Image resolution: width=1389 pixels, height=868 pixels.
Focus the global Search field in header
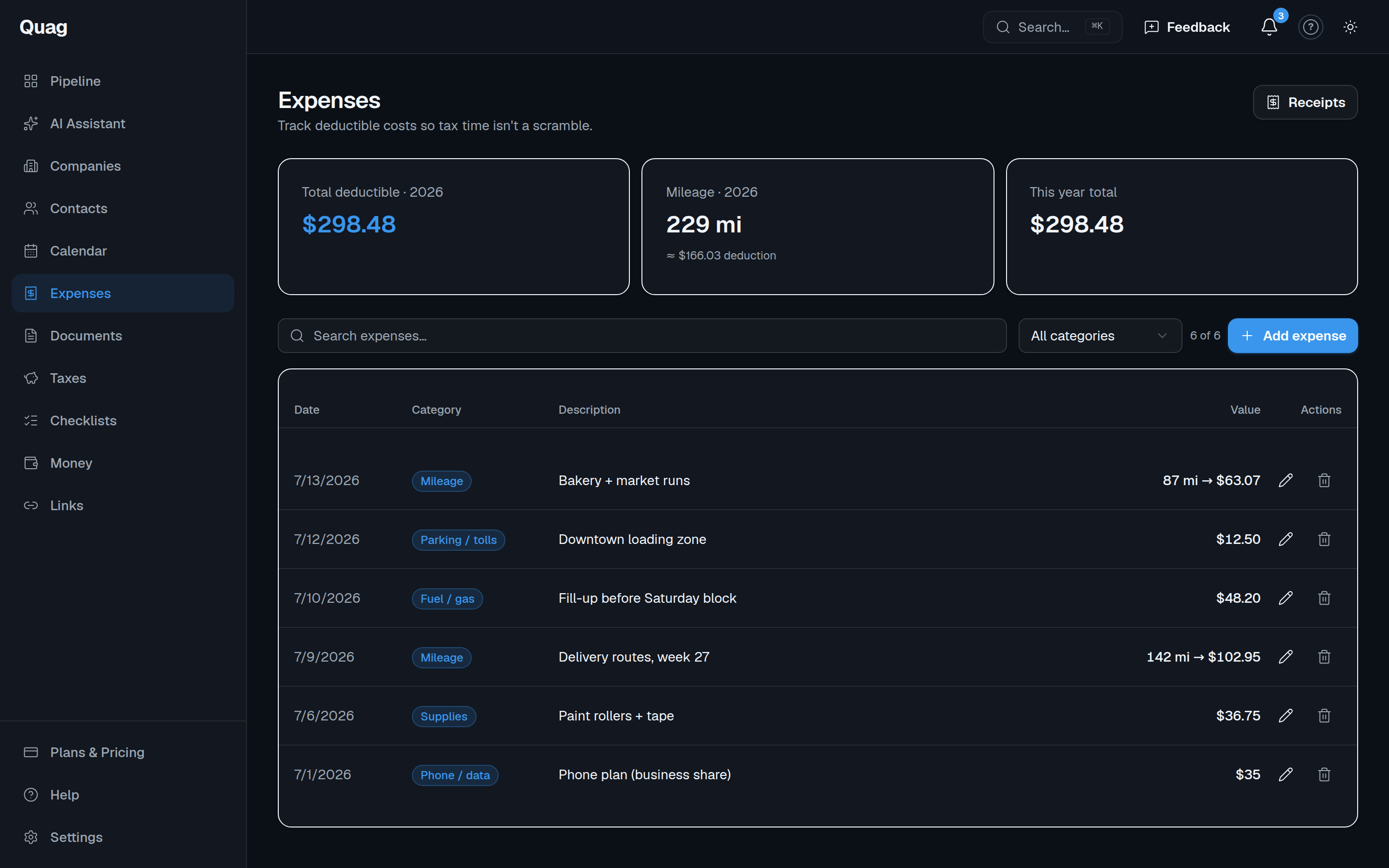click(x=1052, y=27)
